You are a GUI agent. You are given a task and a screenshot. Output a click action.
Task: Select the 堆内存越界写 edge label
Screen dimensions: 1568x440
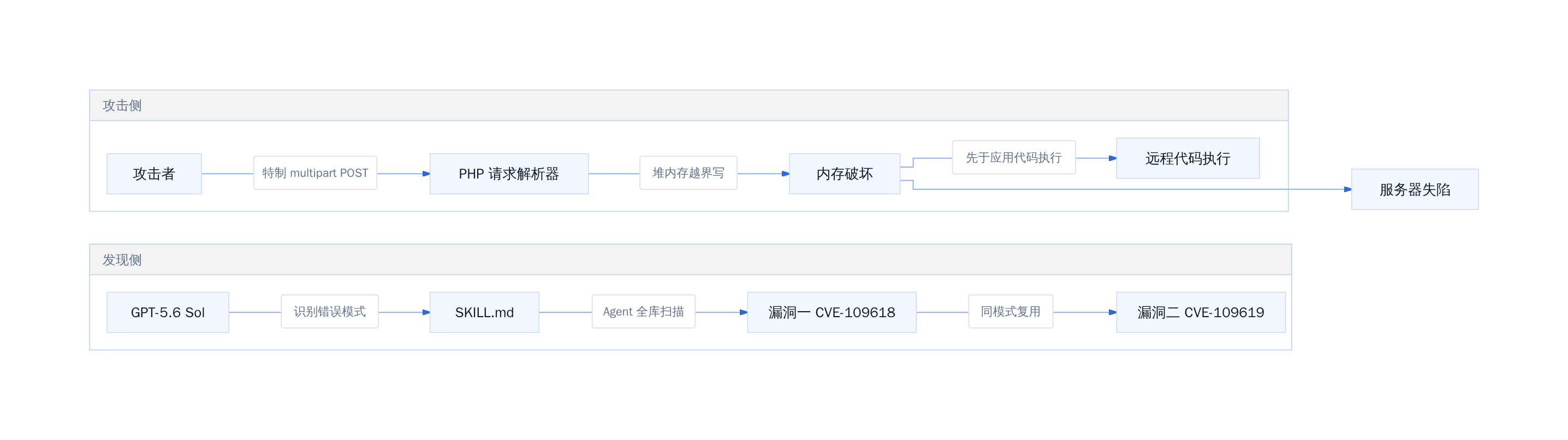[688, 173]
